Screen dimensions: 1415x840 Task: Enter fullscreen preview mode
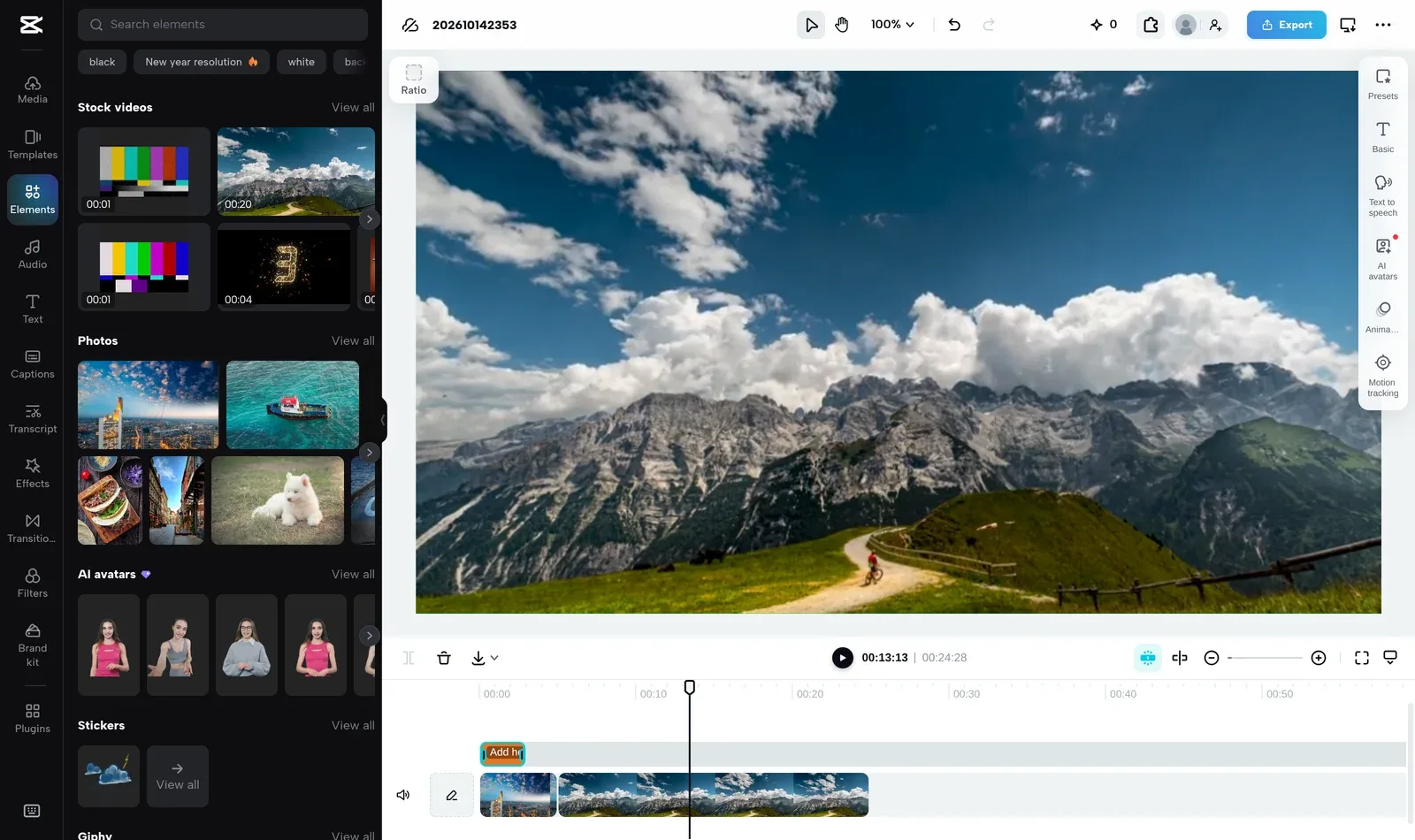click(x=1362, y=658)
